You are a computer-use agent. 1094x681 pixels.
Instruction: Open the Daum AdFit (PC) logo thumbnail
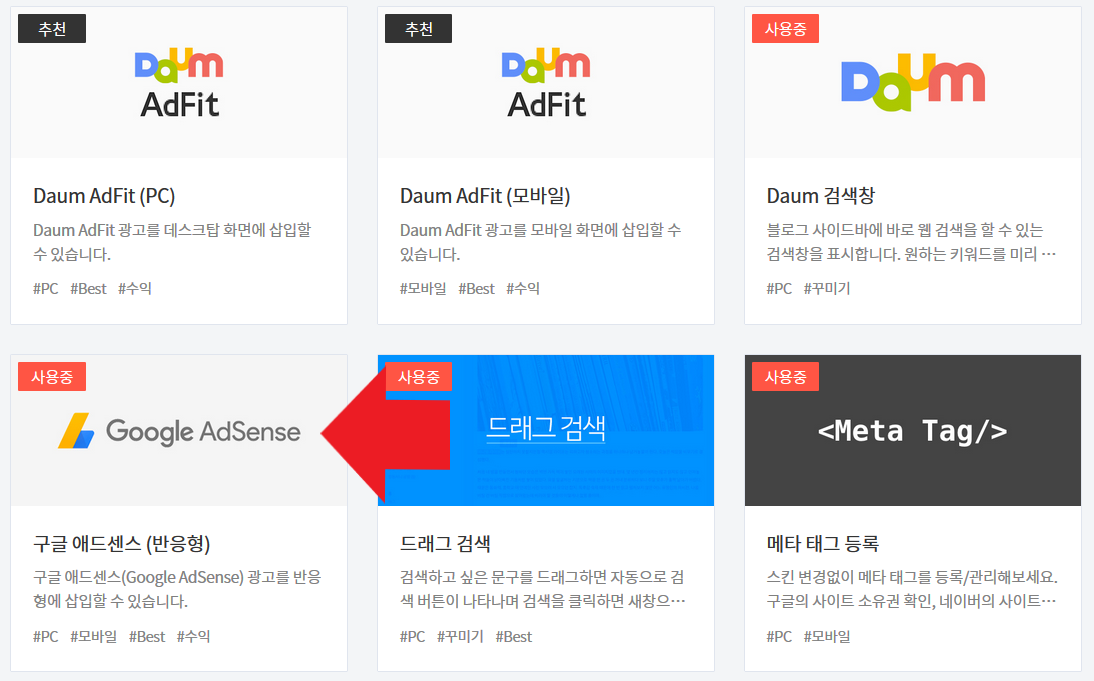pos(179,82)
